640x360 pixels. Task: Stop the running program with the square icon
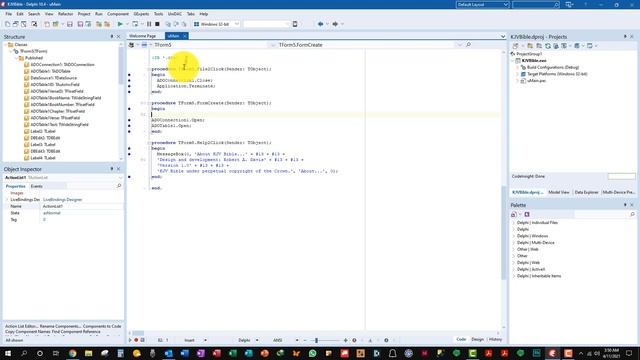click(157, 24)
